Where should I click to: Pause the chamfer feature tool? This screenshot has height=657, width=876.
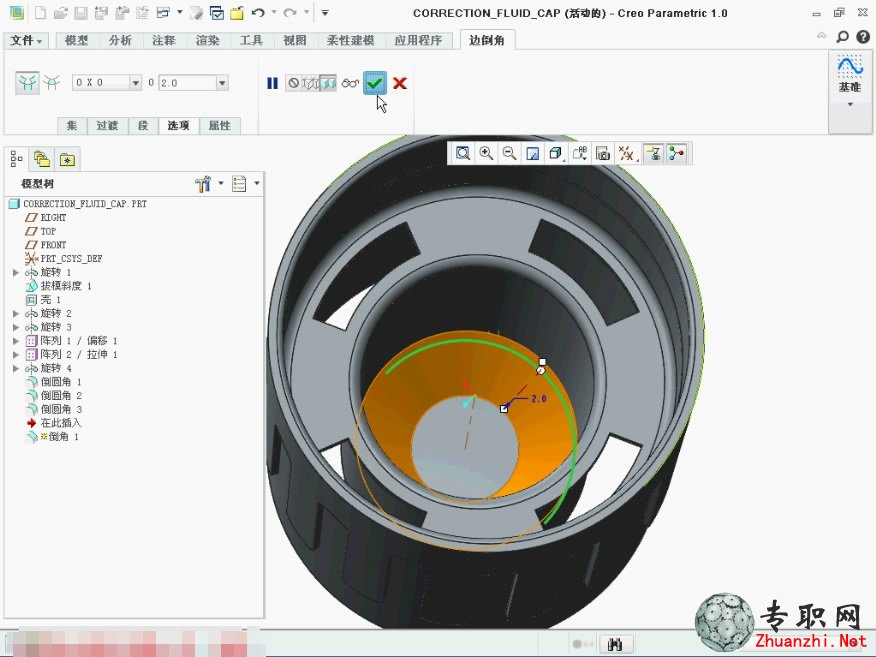(x=272, y=83)
